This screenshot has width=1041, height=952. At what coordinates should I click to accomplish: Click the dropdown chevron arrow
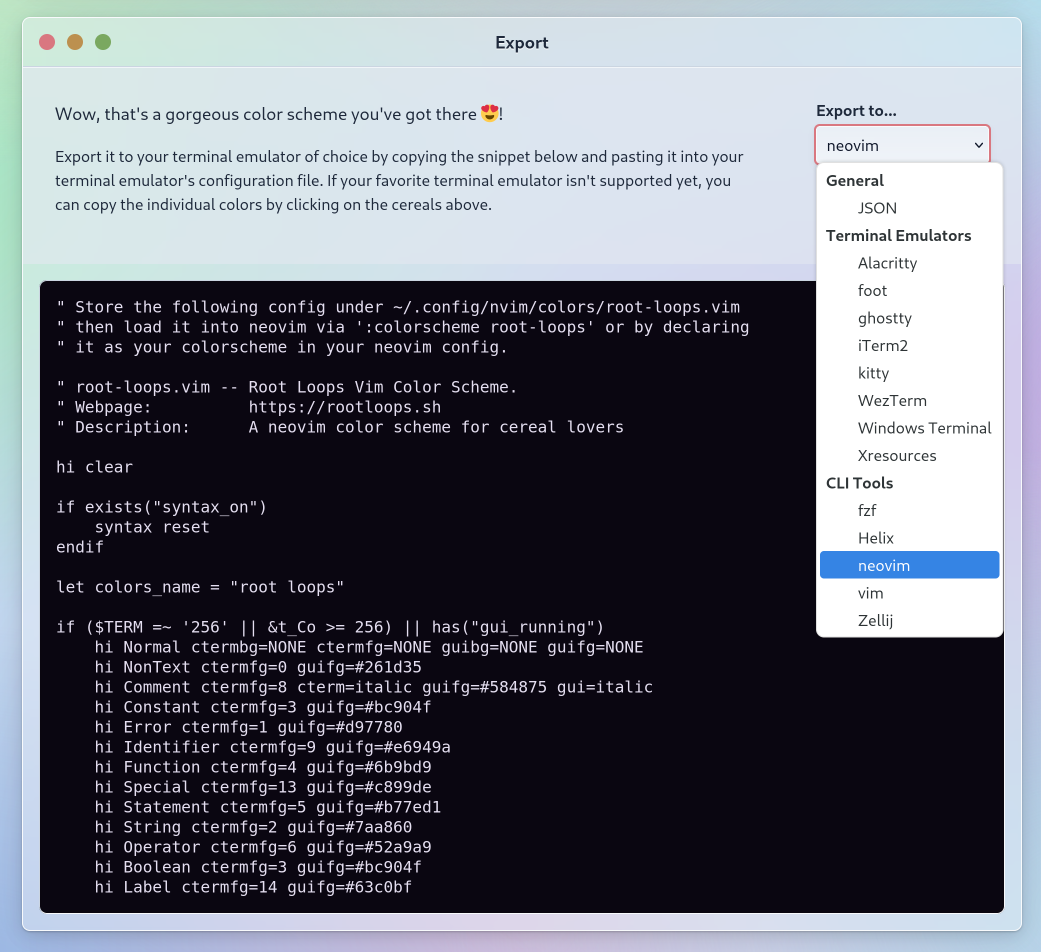pyautogui.click(x=978, y=145)
